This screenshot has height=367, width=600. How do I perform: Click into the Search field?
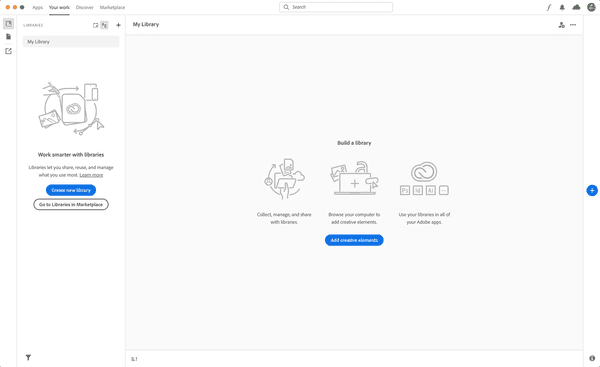click(336, 7)
